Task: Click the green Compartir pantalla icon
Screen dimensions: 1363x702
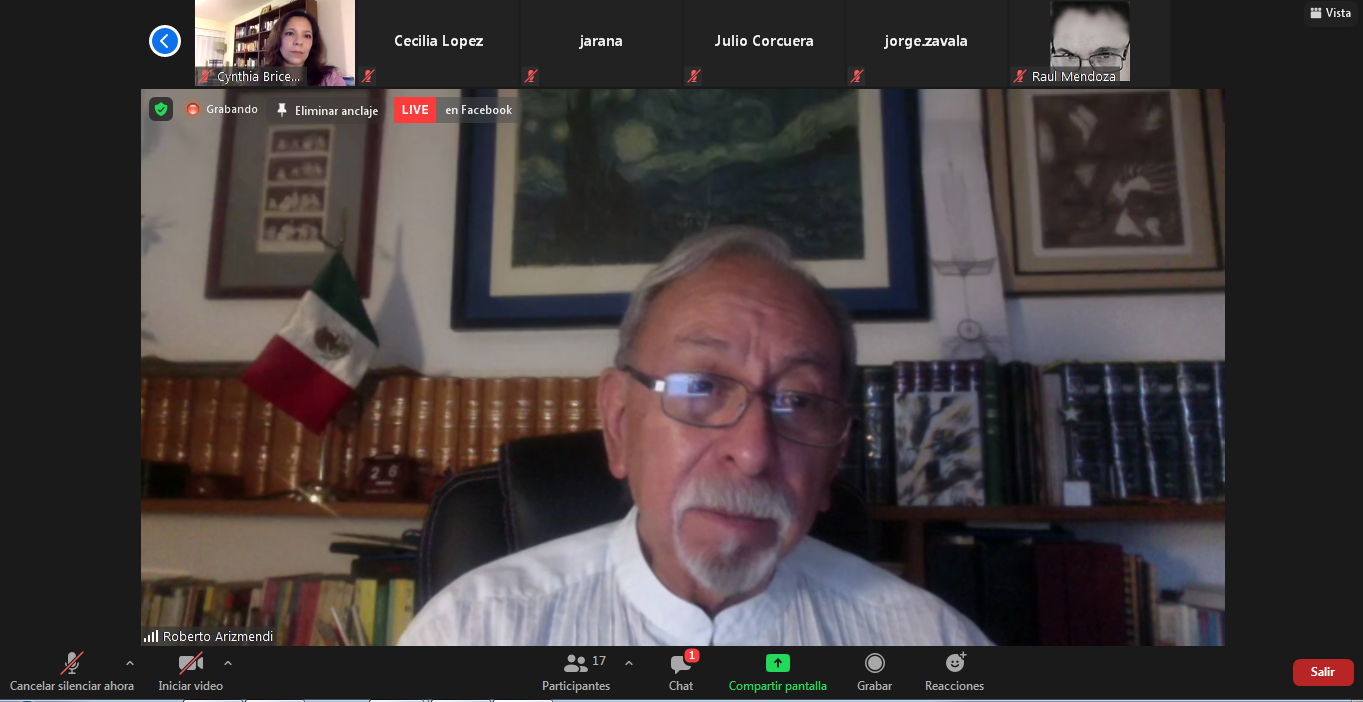Action: (x=777, y=663)
